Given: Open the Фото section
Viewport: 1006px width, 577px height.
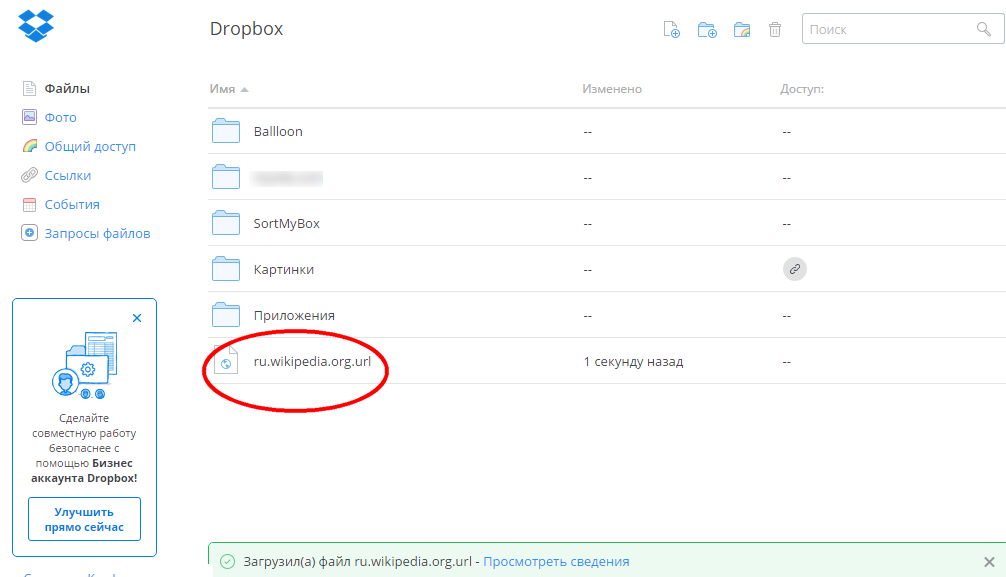Looking at the screenshot, I should (60, 117).
